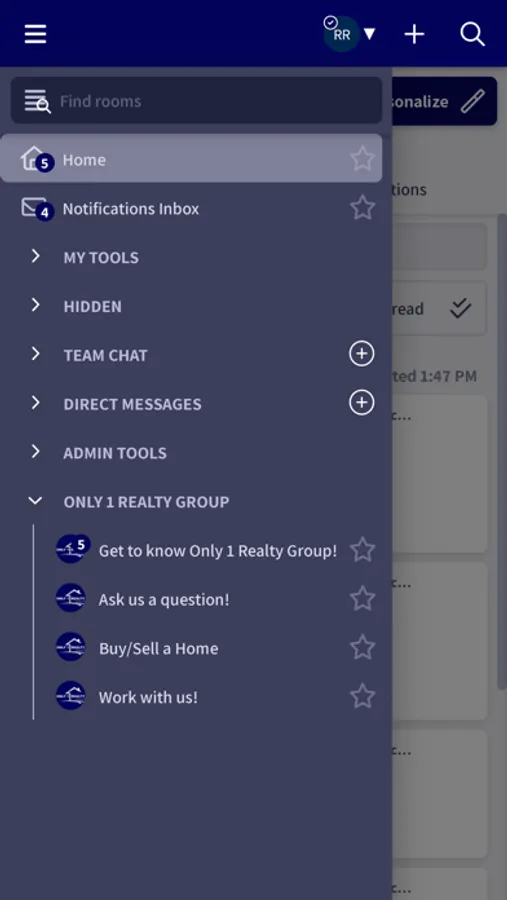This screenshot has height=900, width=507.
Task: Click the TEAM CHAT label
Action: (x=105, y=355)
